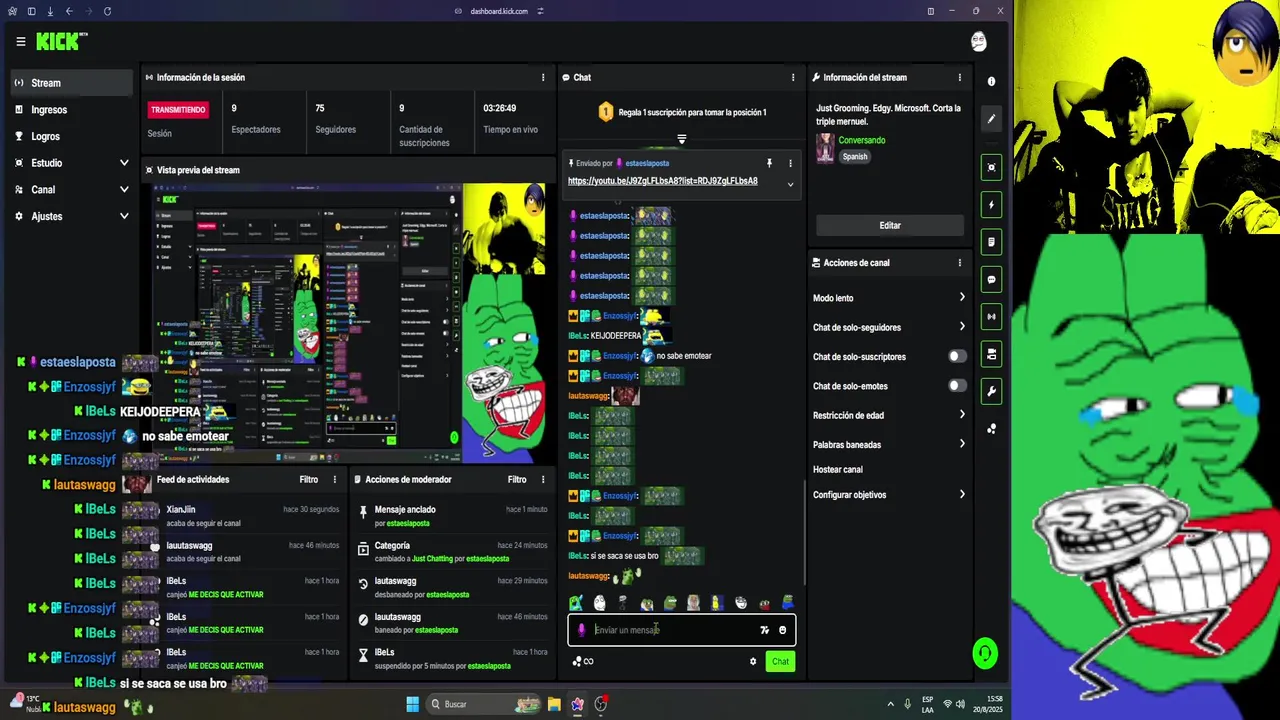1280x720 pixels.
Task: Open Modo lento options
Action: click(889, 298)
